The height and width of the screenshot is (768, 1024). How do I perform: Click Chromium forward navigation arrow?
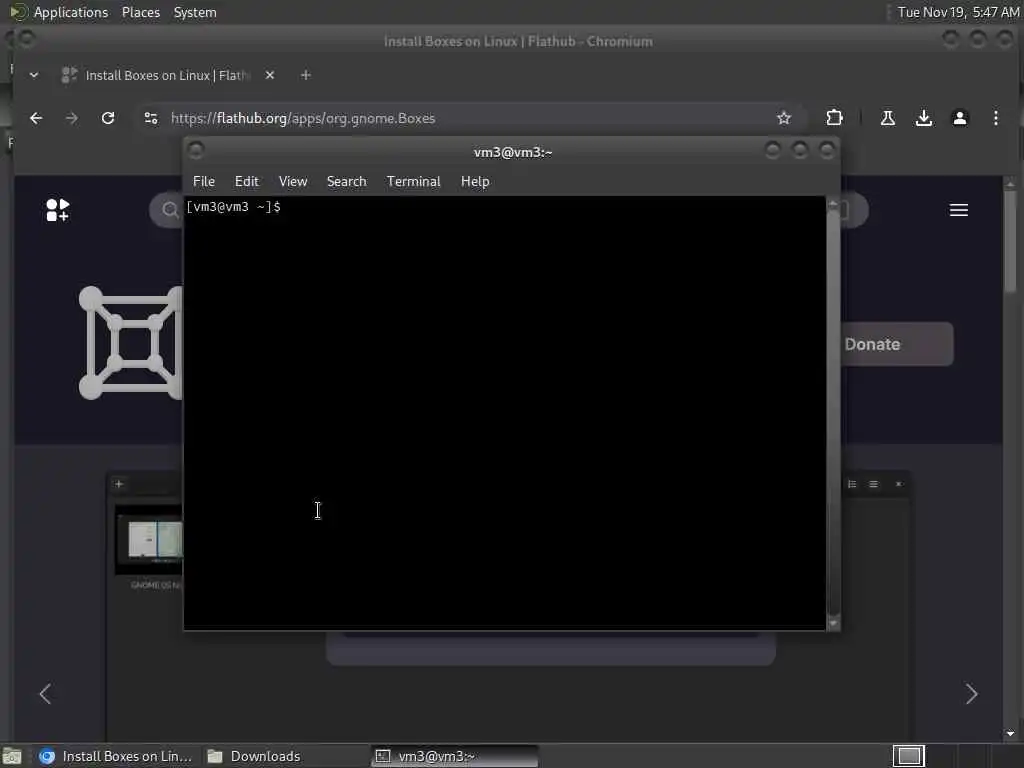point(72,118)
